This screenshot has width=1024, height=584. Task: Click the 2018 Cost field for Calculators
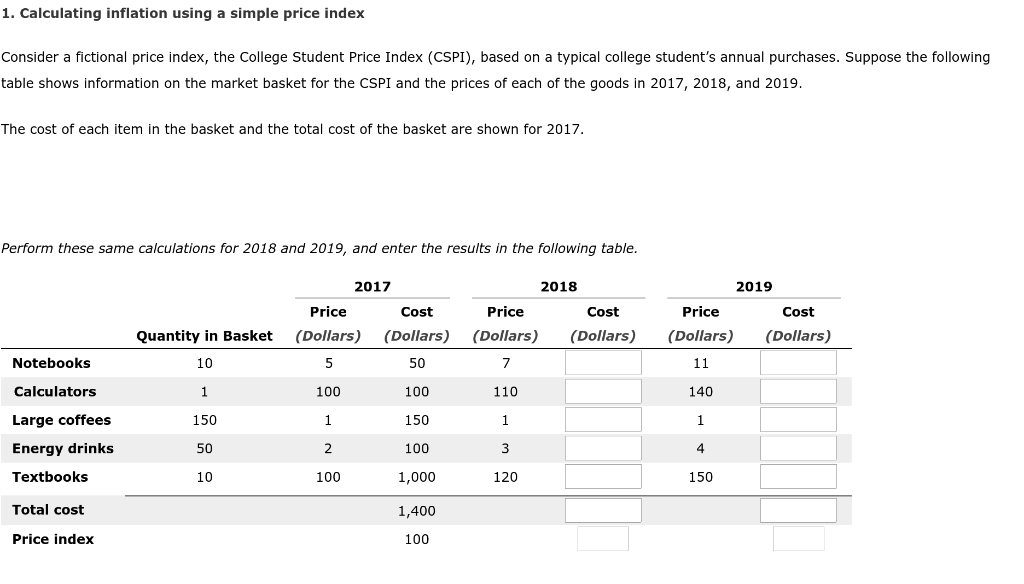(x=603, y=391)
